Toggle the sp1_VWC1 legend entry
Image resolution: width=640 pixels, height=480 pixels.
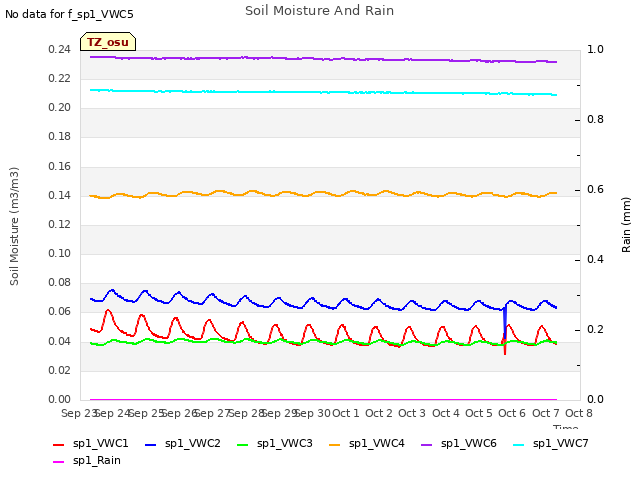[x=91, y=443]
